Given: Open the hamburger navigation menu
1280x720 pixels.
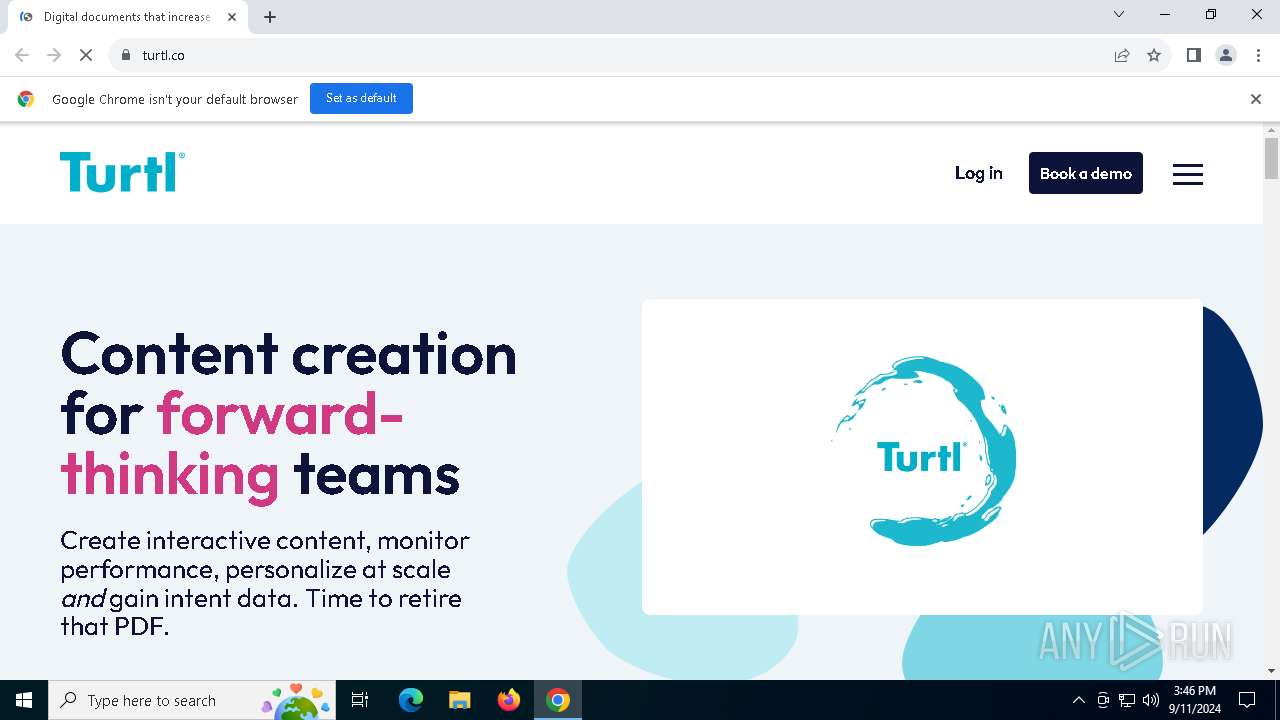Looking at the screenshot, I should [x=1187, y=174].
